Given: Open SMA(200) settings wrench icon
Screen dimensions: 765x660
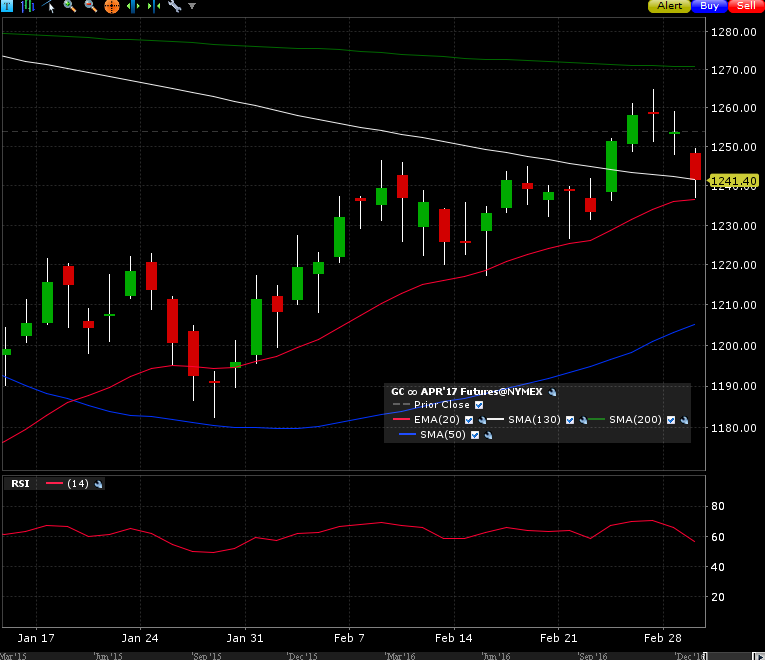Looking at the screenshot, I should point(685,421).
